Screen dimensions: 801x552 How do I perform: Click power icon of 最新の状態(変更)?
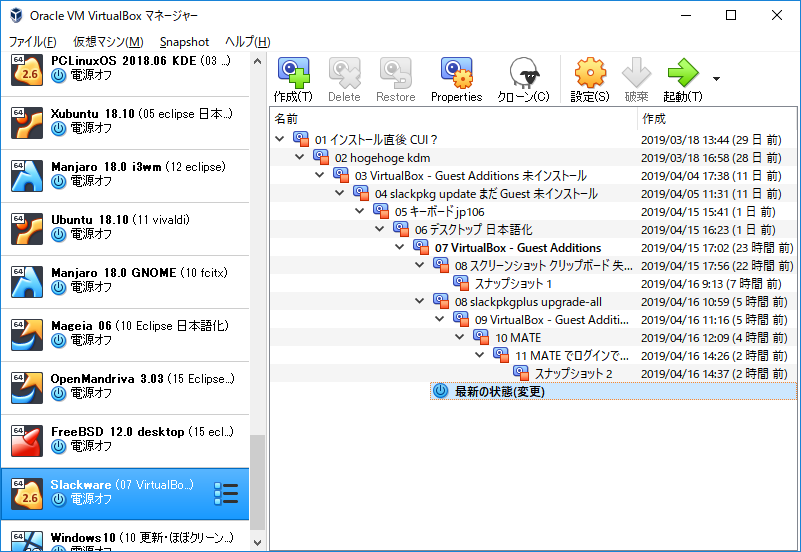[x=440, y=391]
